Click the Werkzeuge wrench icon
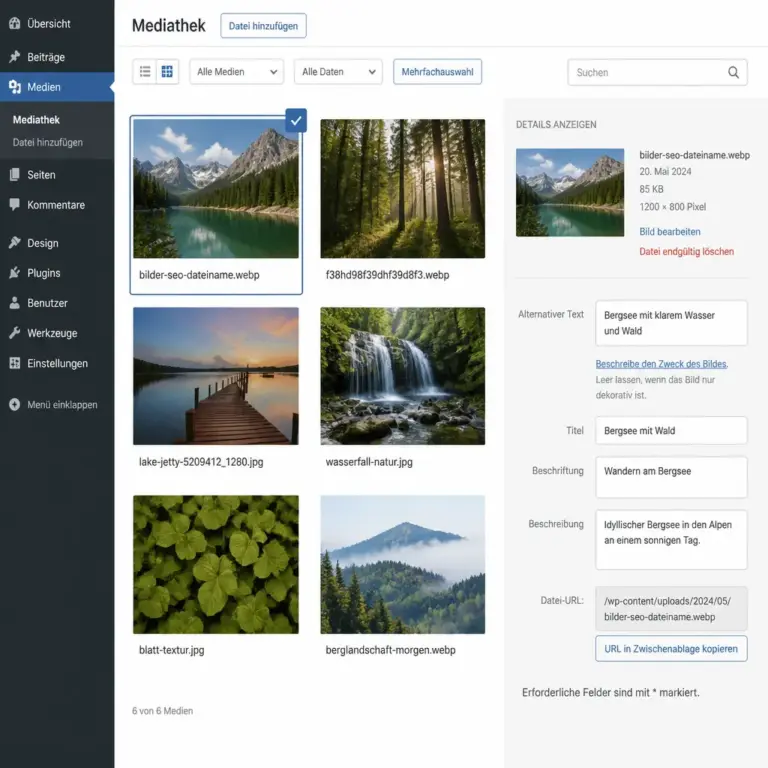Image resolution: width=768 pixels, height=768 pixels. coord(15,333)
